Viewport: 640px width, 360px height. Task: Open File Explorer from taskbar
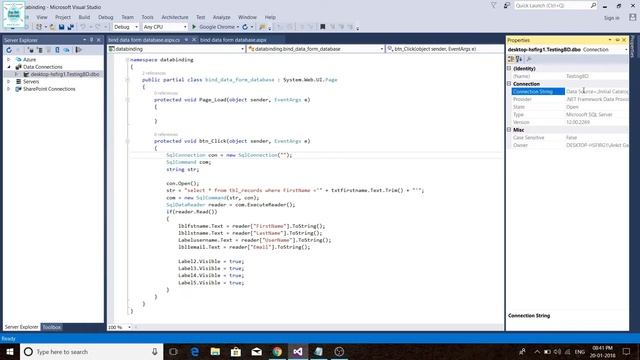216,351
